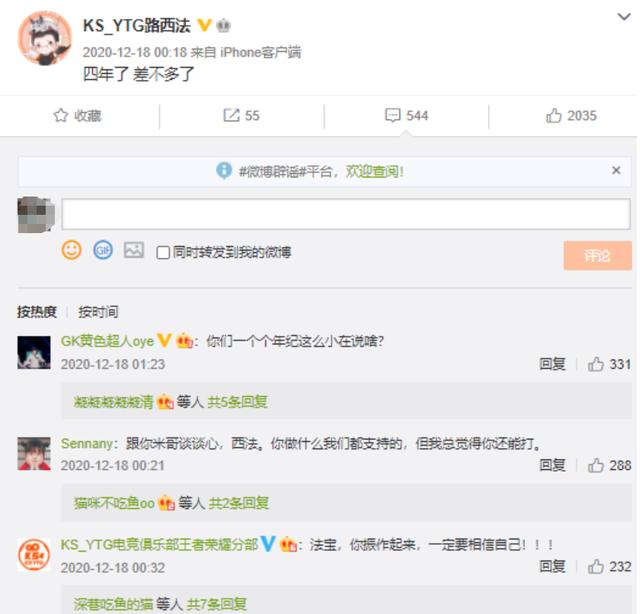This screenshot has height=614, width=640.
Task: Open the emoji smiley picker
Action: 71,250
